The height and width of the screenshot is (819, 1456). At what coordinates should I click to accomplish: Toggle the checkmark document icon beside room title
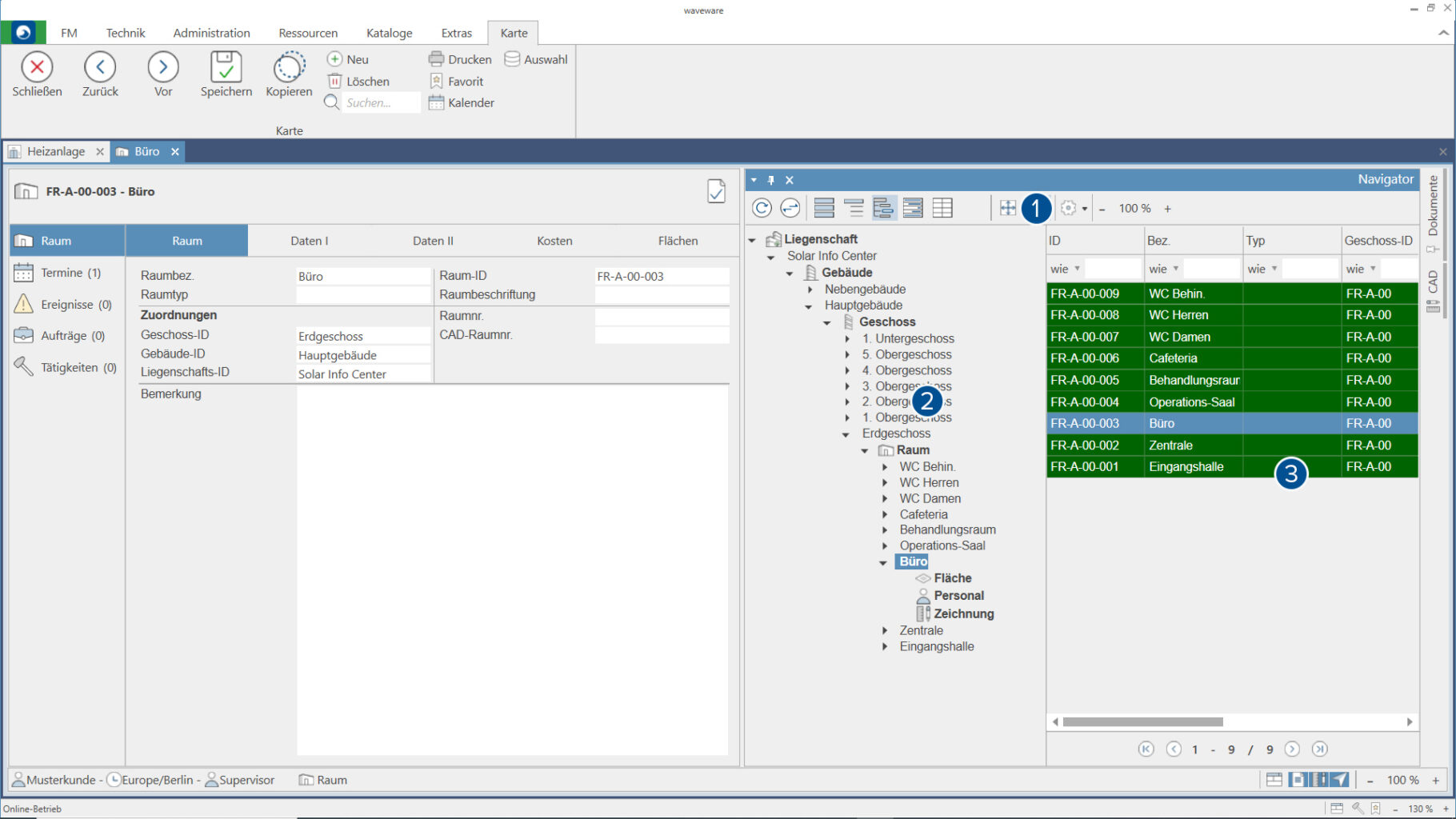[716, 191]
